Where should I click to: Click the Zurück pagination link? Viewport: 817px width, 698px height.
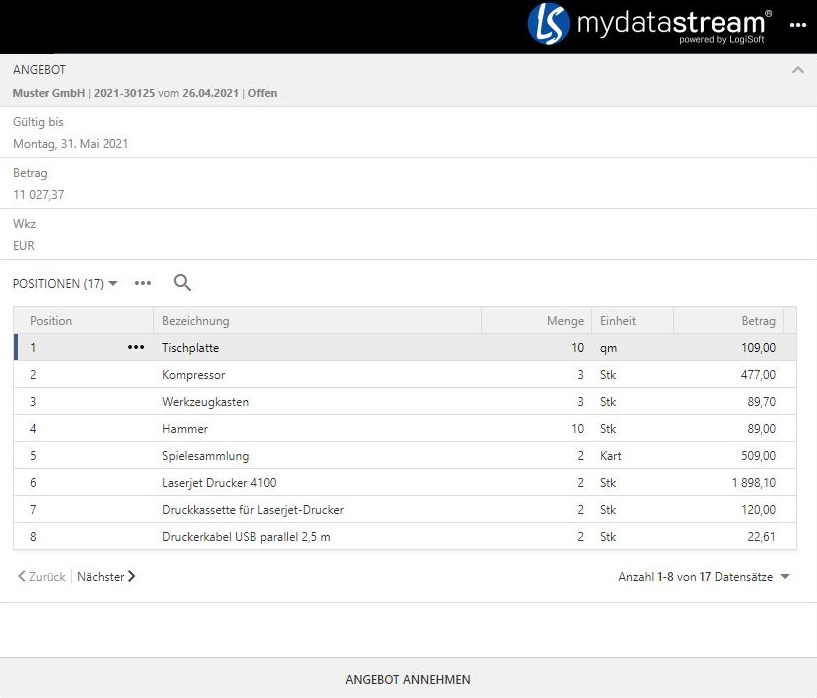tap(42, 577)
